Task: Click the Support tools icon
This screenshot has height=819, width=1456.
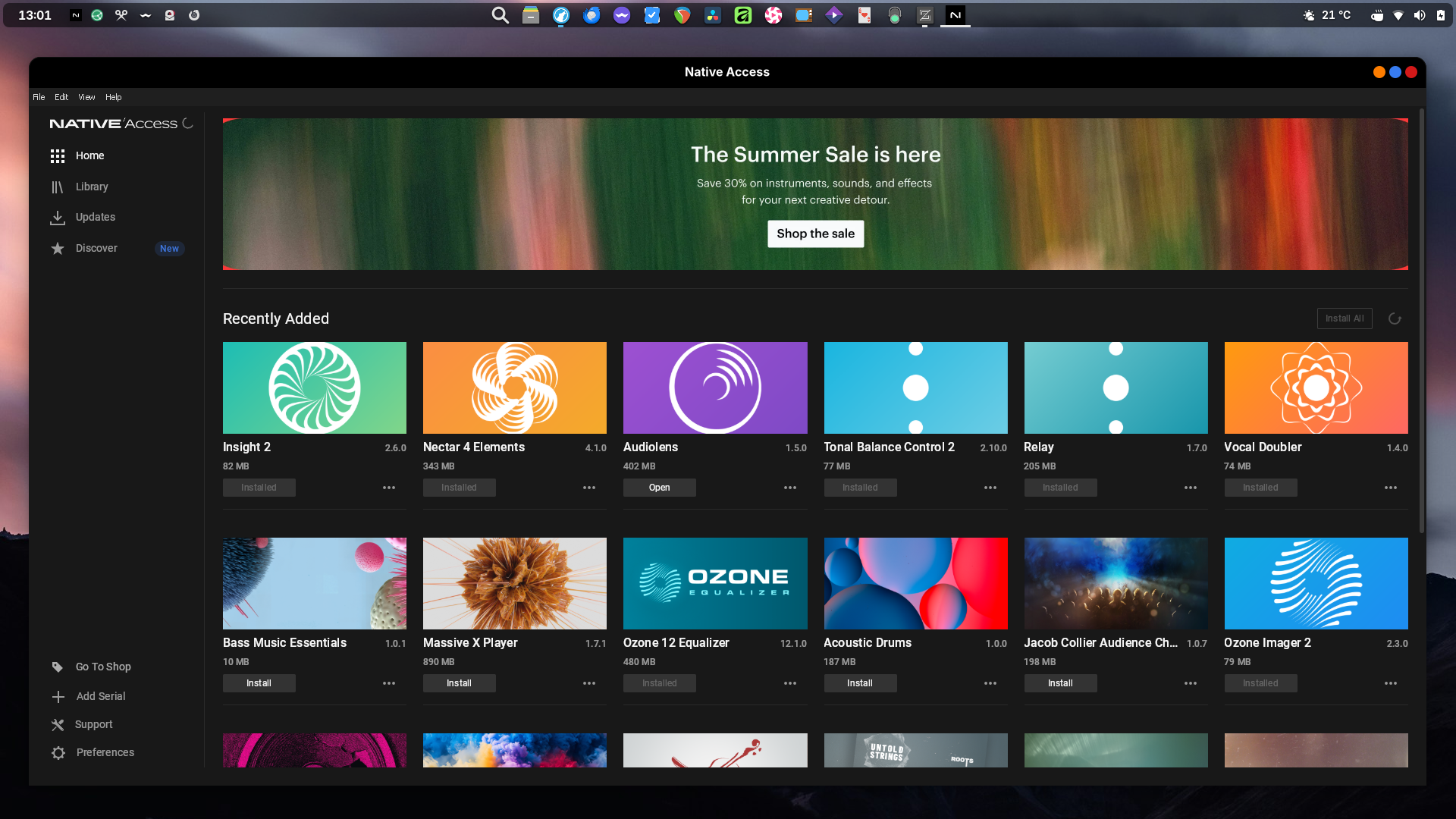Action: tap(58, 725)
